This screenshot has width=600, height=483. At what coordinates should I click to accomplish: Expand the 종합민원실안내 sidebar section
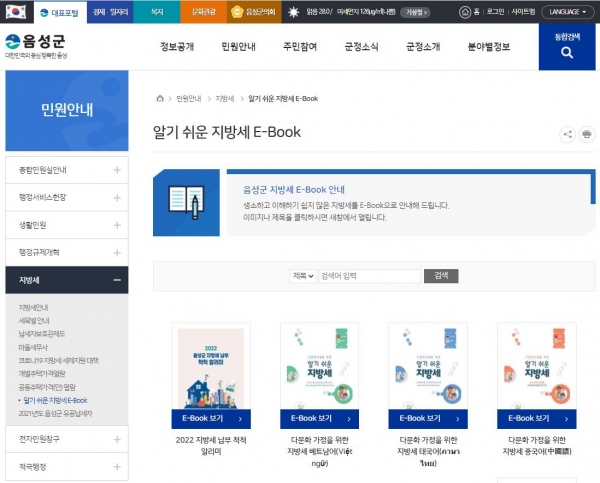tap(117, 169)
